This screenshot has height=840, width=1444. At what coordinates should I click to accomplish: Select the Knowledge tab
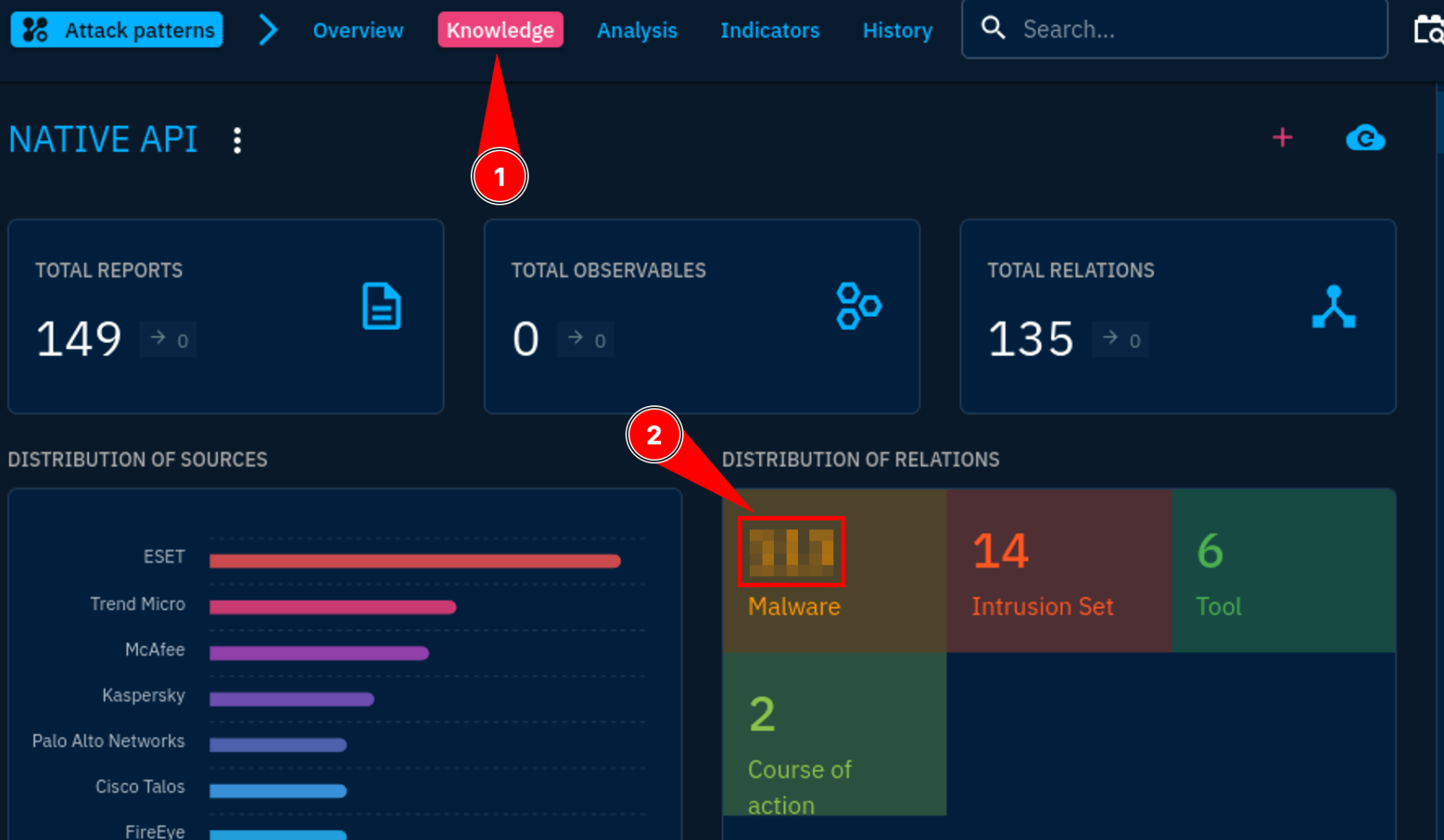point(500,30)
